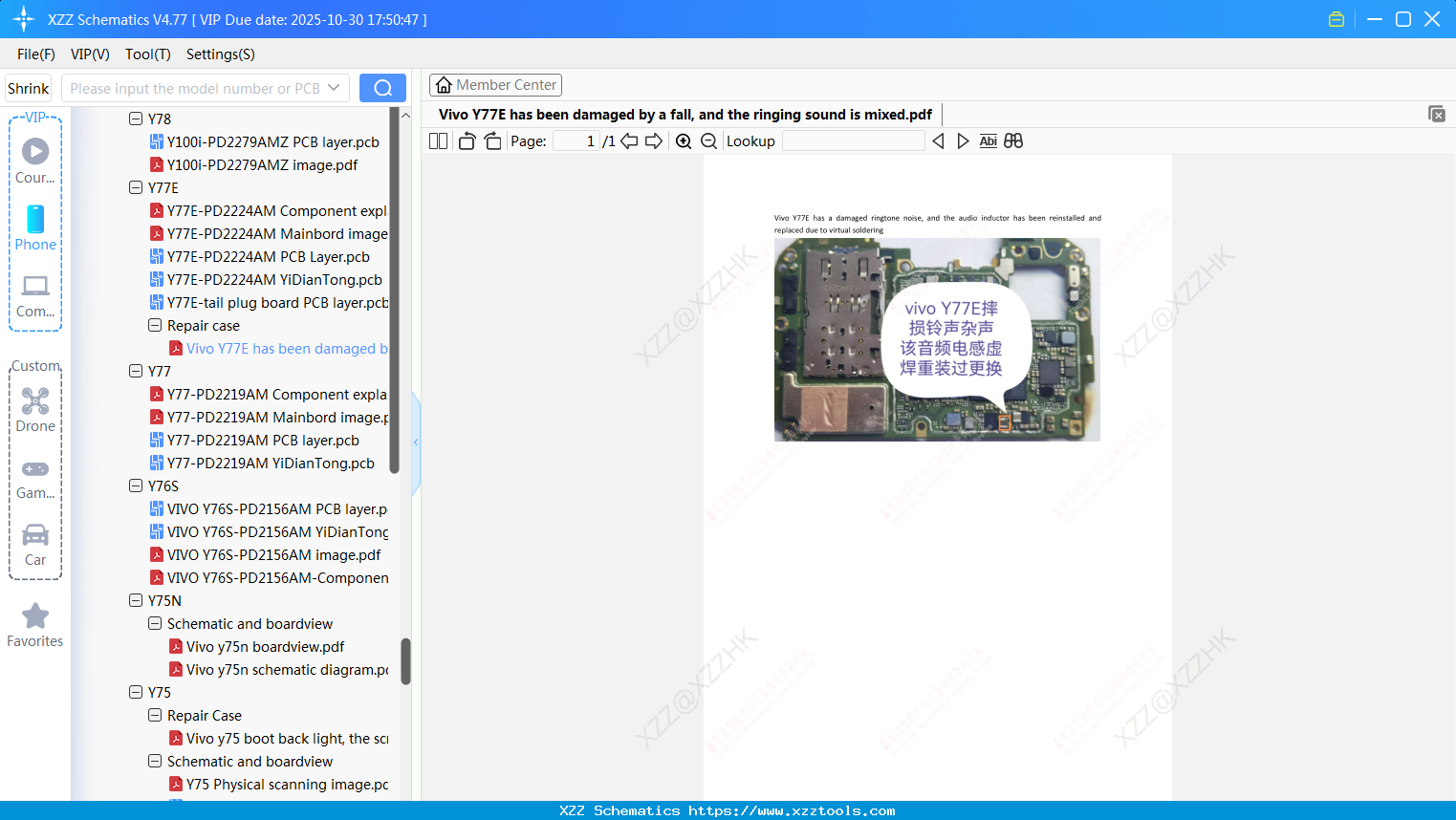Image resolution: width=1456 pixels, height=820 pixels.
Task: Click the Shrink button
Action: [29, 88]
